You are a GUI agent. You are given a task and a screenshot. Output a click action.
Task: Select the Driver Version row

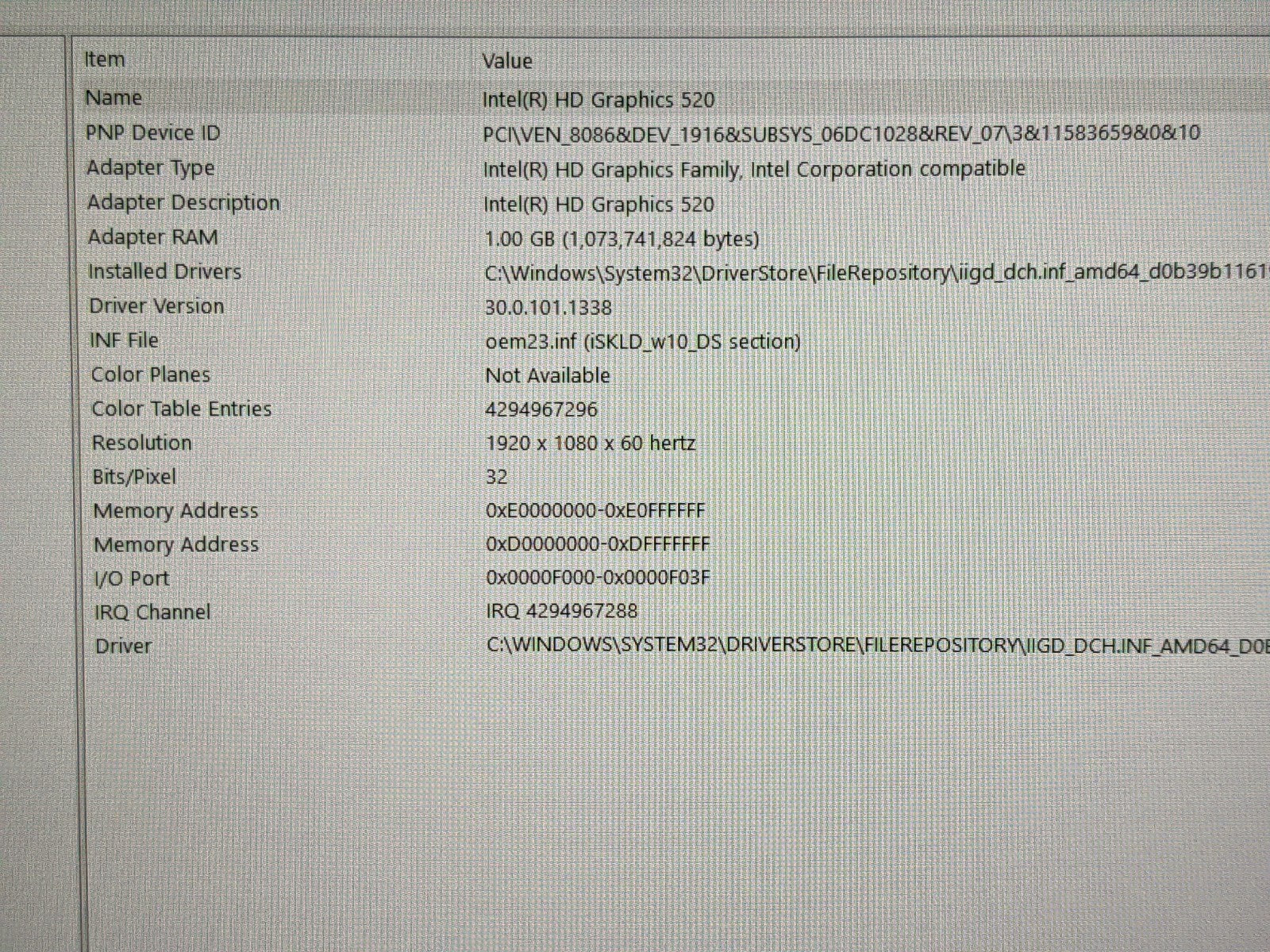[x=156, y=306]
